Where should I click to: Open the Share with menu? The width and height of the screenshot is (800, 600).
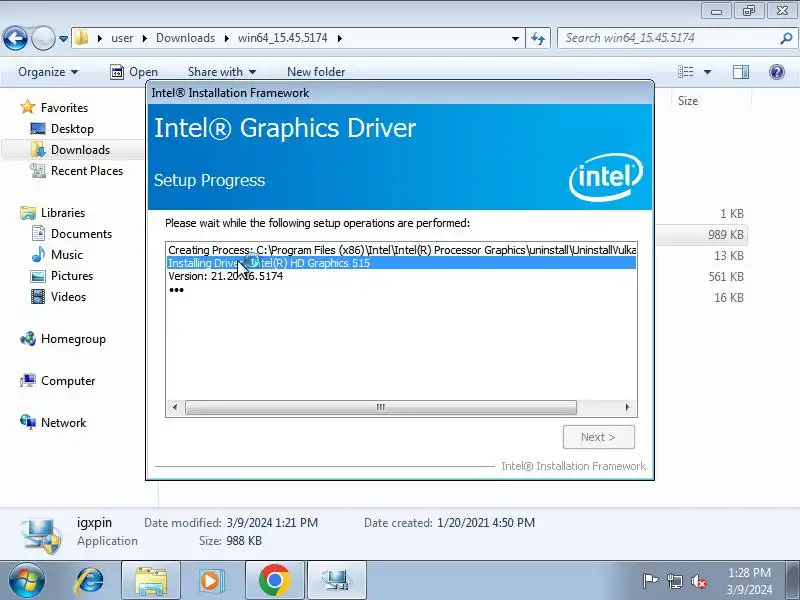coord(221,72)
